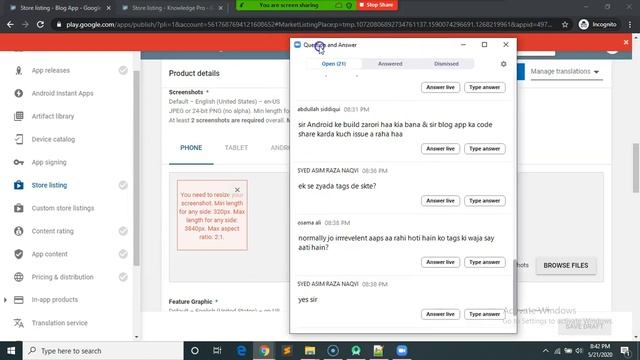Image resolution: width=640 pixels, height=360 pixels.
Task: Open Cortana circle in taskbar
Action: coord(195,351)
